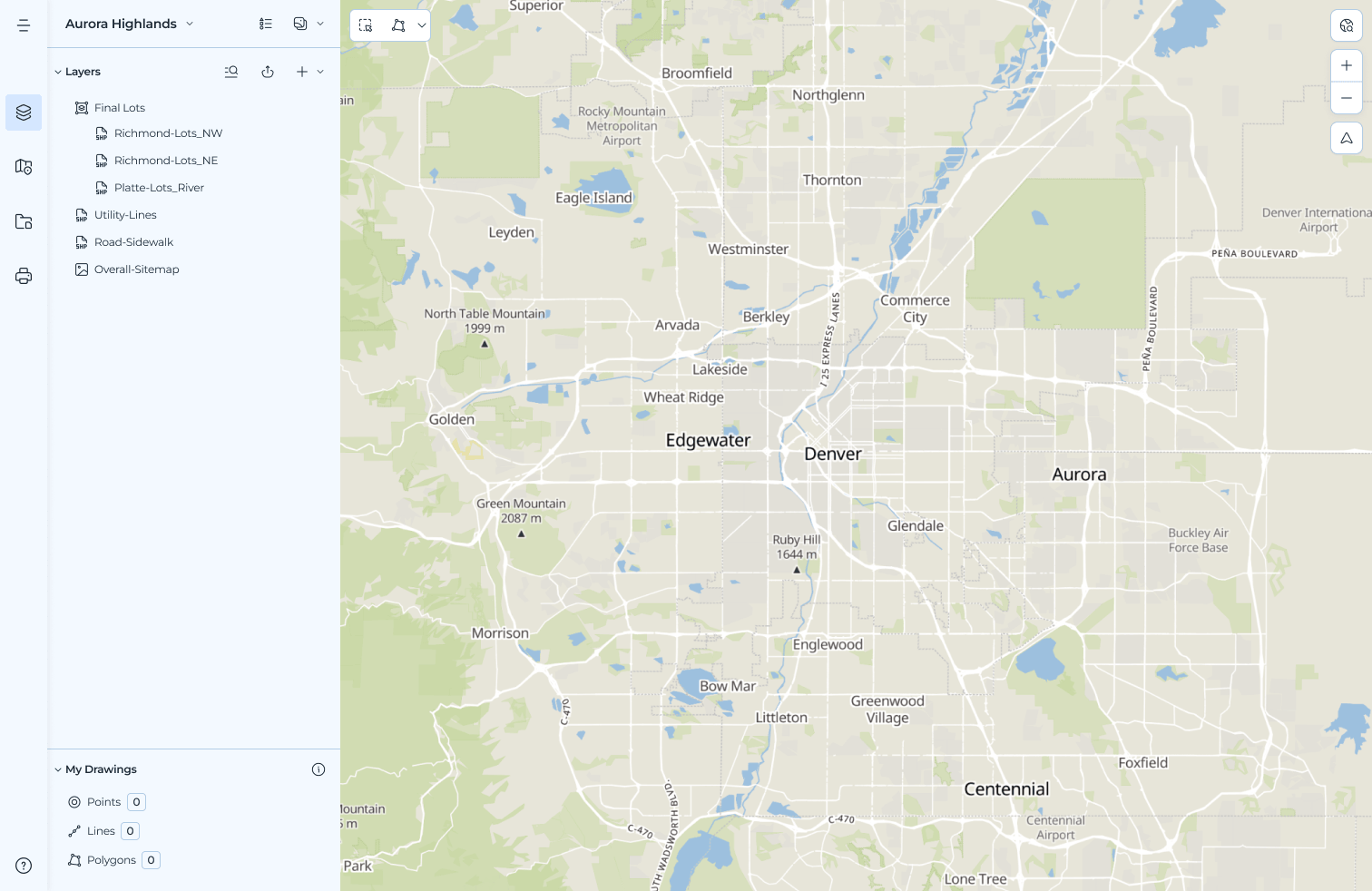Click the Richmond-Lots_NE shapefile icon
Viewport: 1372px width, 891px height.
point(102,161)
